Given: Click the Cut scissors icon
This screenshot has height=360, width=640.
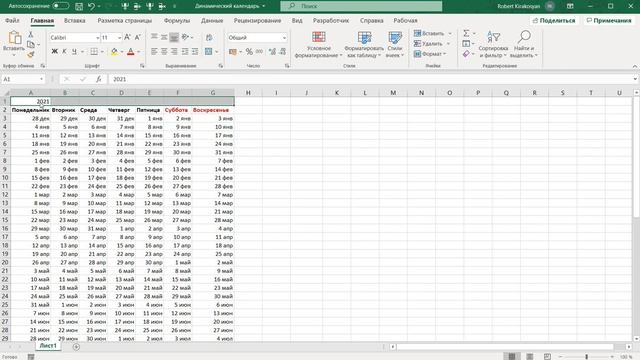Looking at the screenshot, I should (x=31, y=35).
